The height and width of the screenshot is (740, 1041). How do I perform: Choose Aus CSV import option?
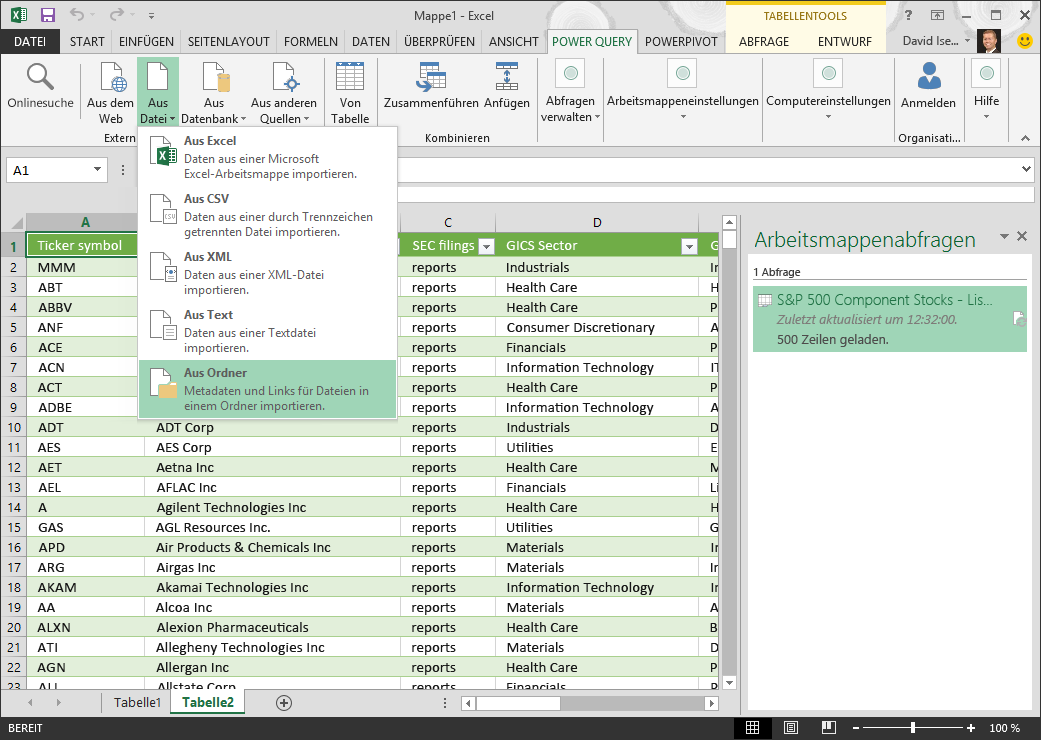(x=268, y=215)
